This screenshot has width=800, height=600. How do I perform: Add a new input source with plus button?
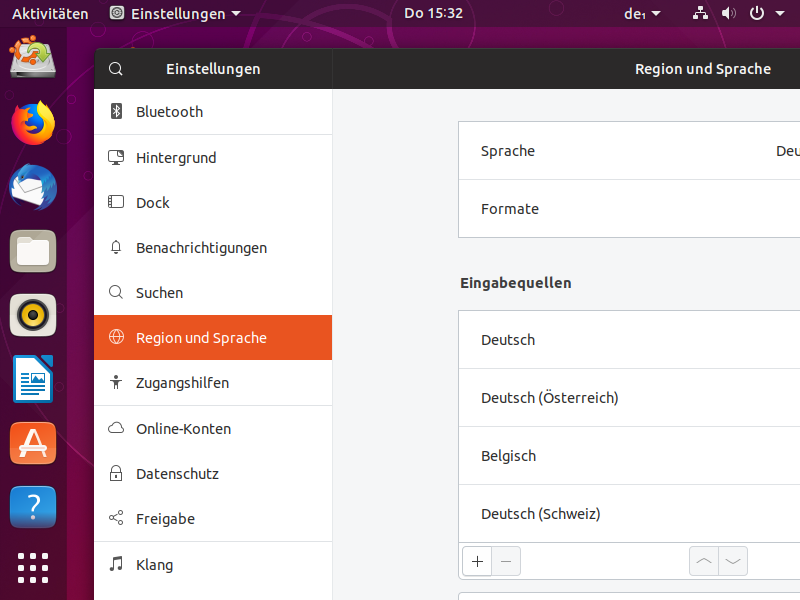pyautogui.click(x=477, y=561)
